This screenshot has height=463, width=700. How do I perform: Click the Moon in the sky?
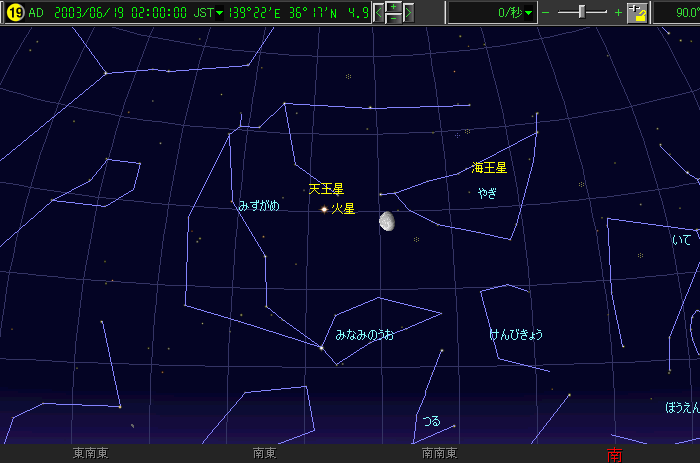[x=387, y=222]
